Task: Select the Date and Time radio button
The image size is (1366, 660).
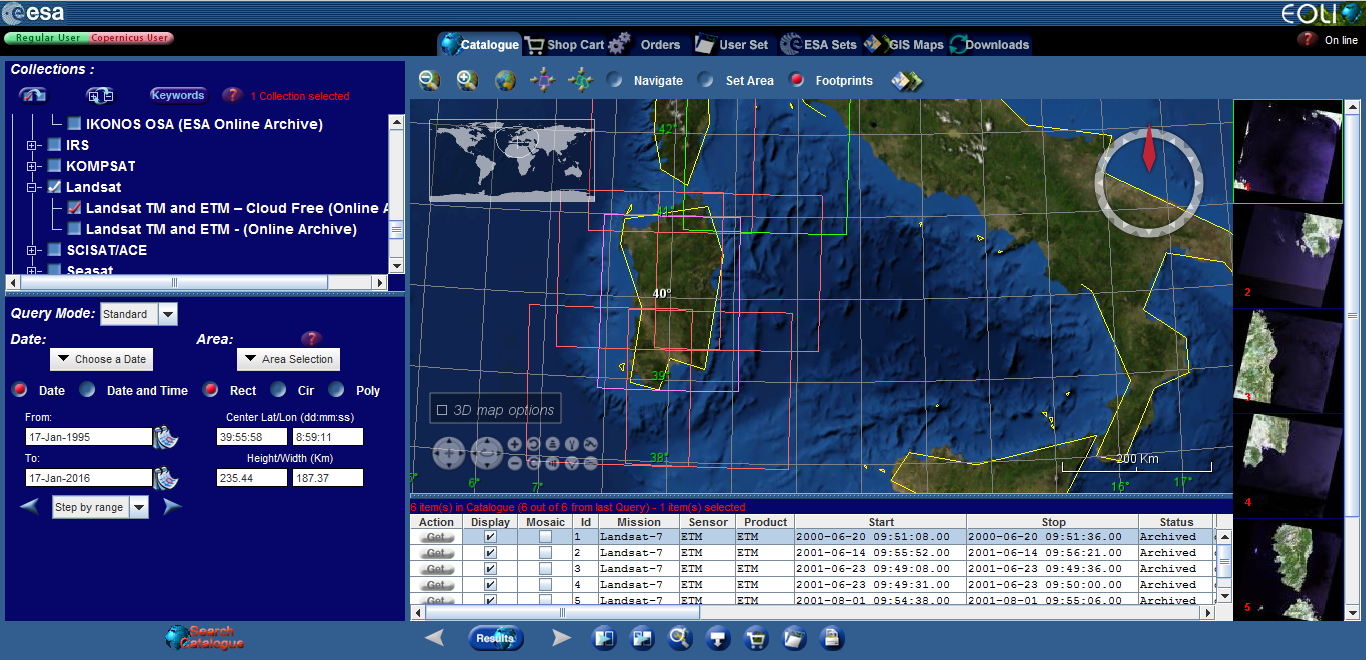Action: click(88, 390)
